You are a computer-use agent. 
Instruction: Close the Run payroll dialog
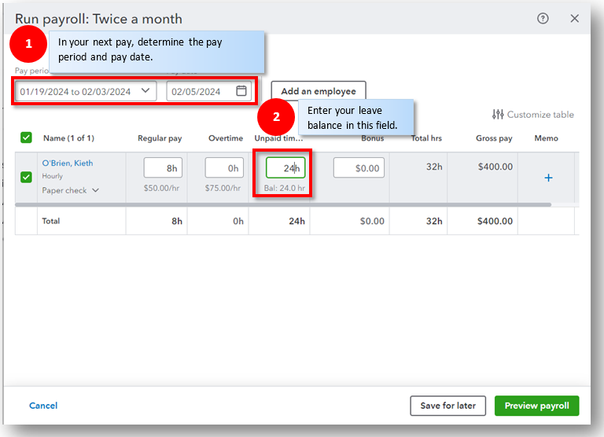pyautogui.click(x=574, y=18)
